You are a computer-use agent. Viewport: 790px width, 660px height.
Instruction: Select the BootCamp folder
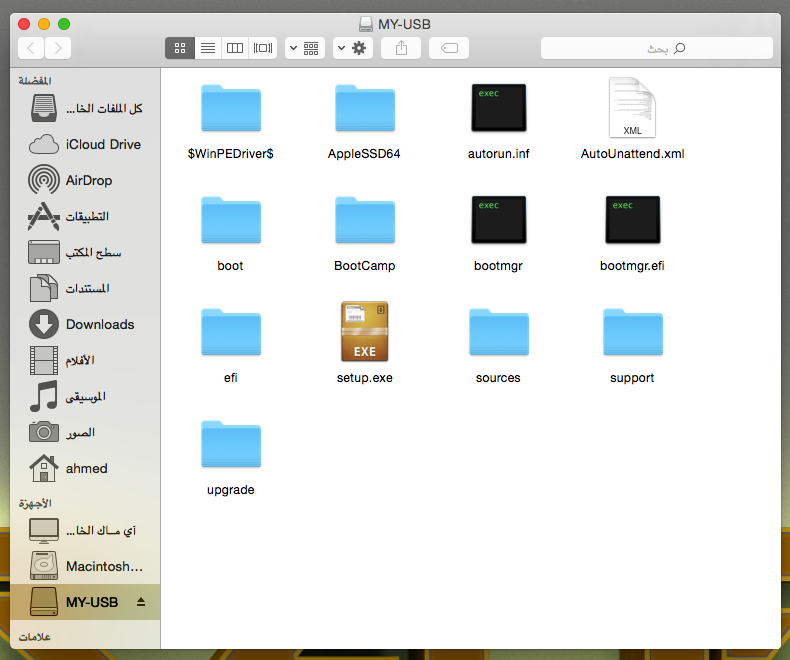tap(365, 220)
